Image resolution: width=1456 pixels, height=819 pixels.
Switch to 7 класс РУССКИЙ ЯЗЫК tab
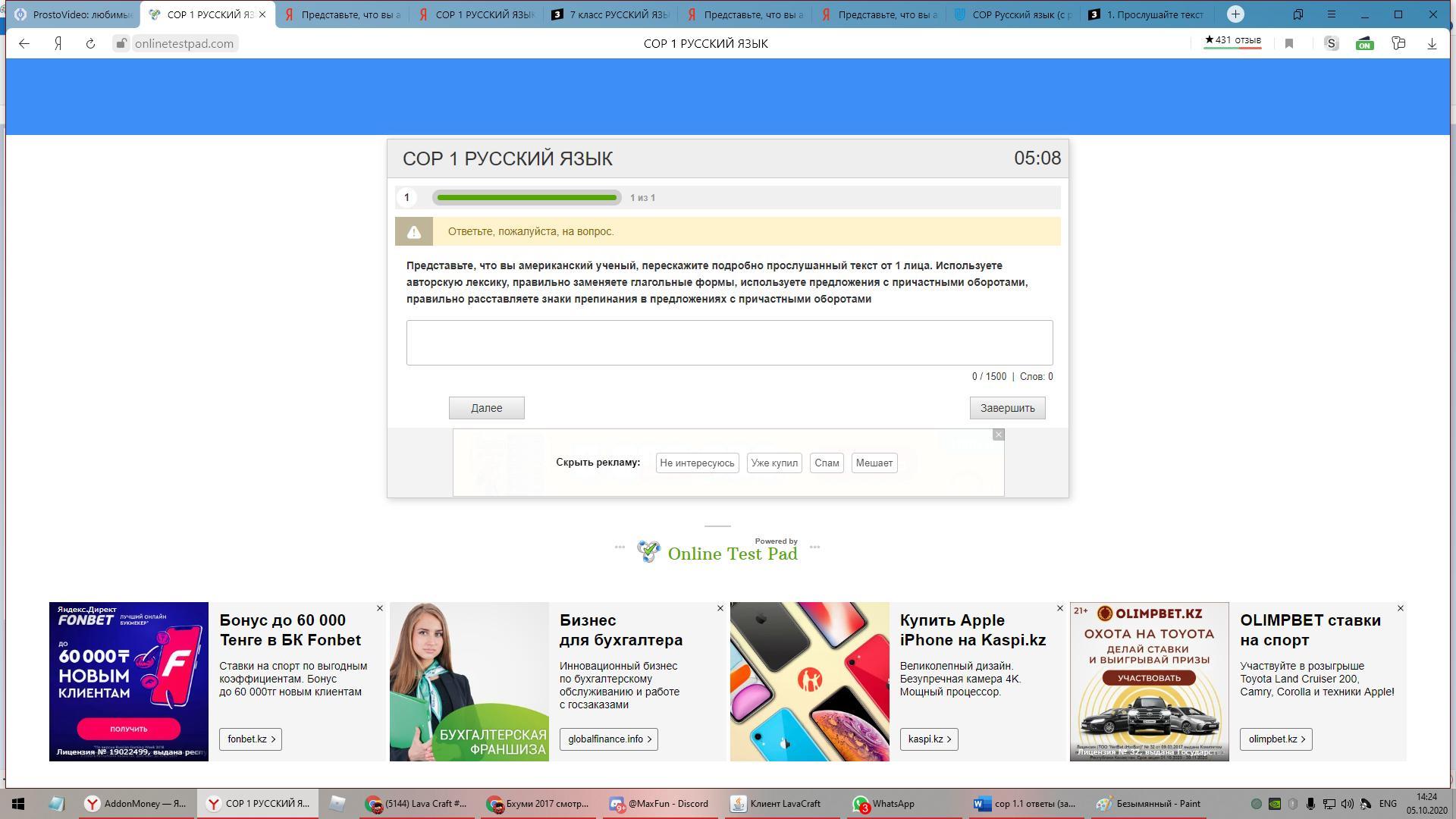click(x=610, y=14)
